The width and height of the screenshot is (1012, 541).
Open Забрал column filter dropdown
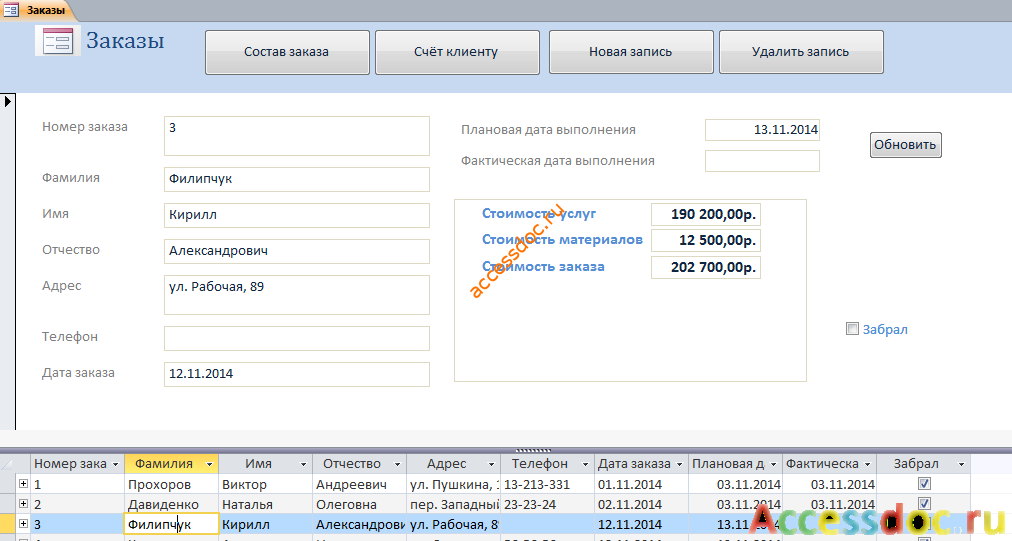(x=961, y=464)
